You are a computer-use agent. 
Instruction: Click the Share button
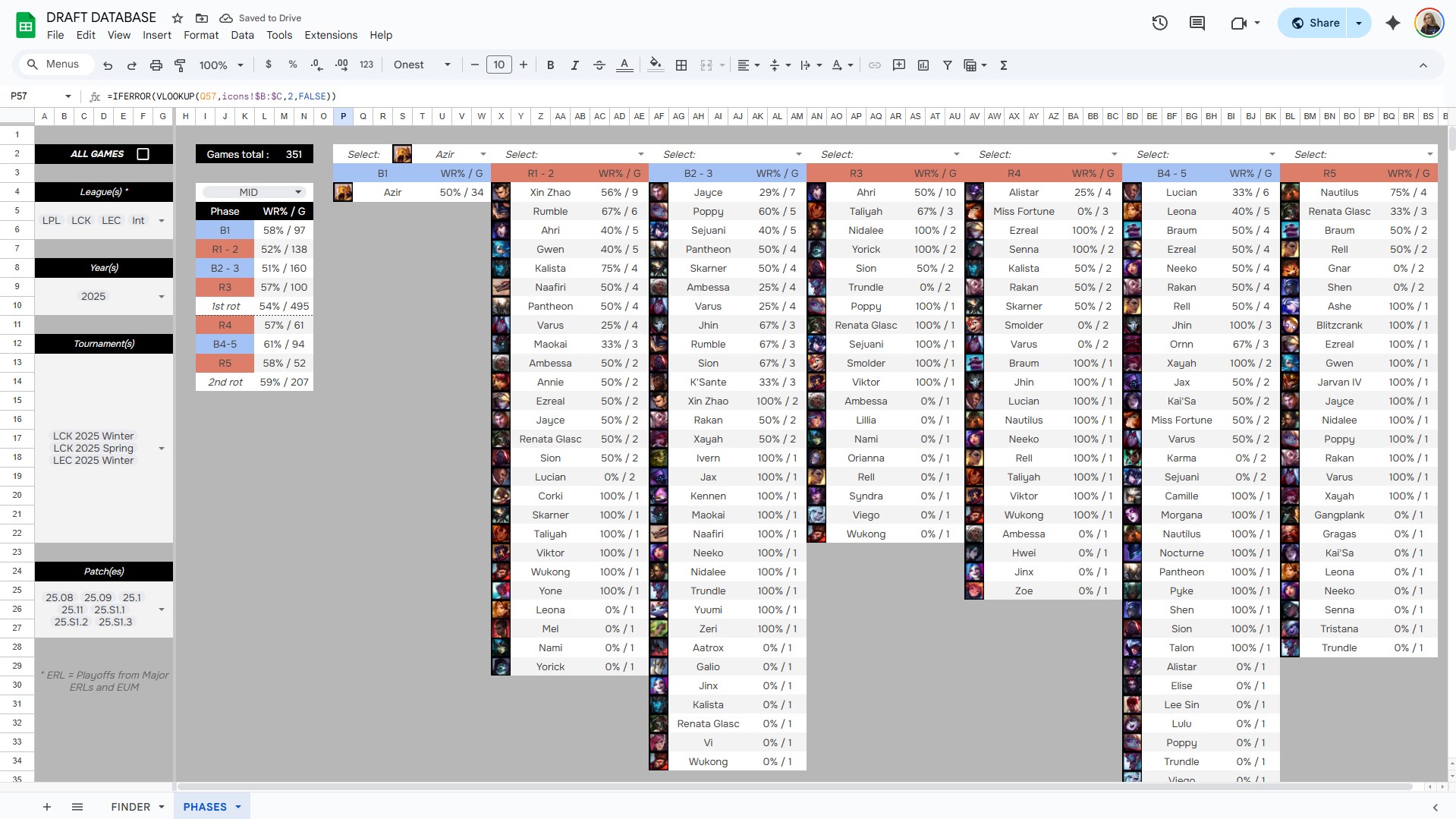1315,23
